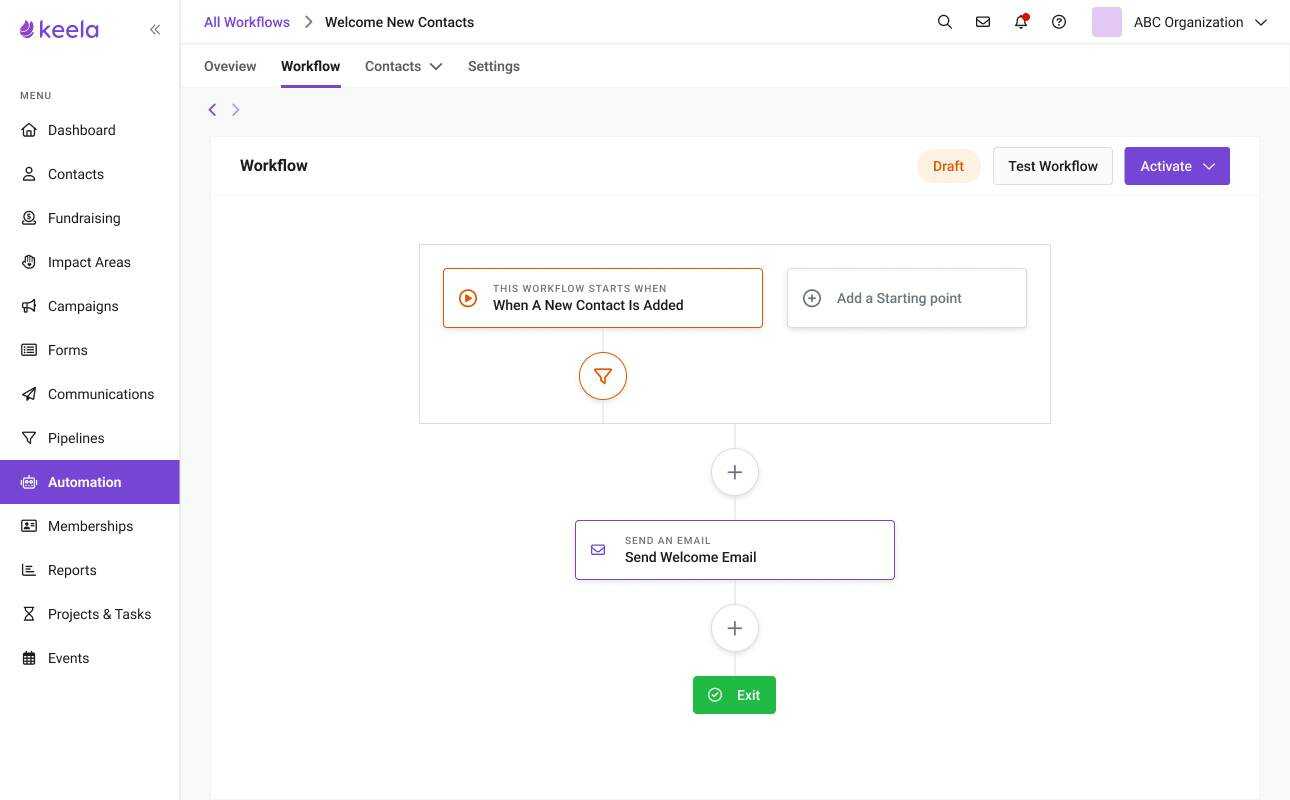Click the Keela logo
The width and height of the screenshot is (1290, 800).
59,29
